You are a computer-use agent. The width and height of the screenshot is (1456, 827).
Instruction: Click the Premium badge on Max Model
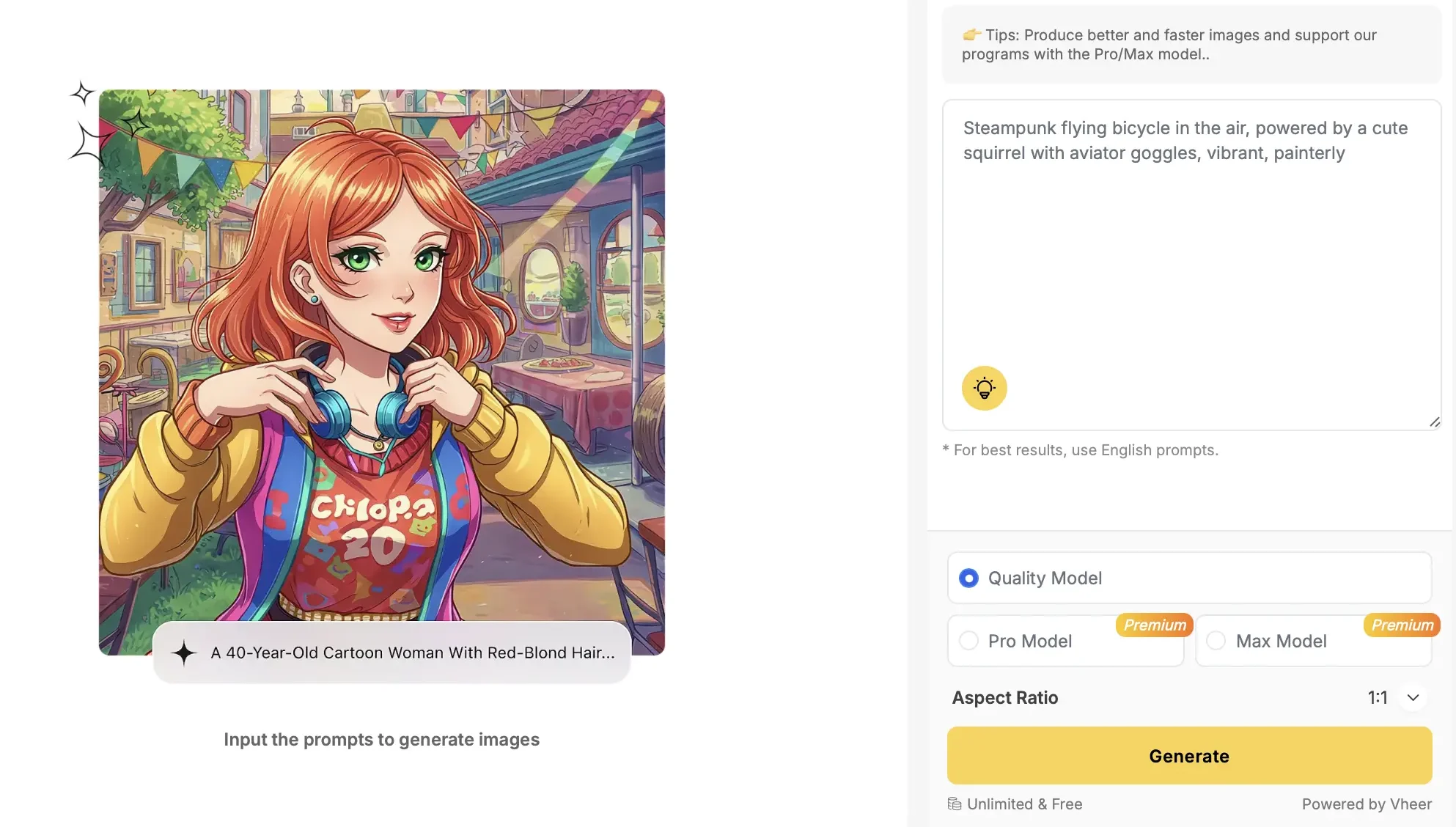1402,625
